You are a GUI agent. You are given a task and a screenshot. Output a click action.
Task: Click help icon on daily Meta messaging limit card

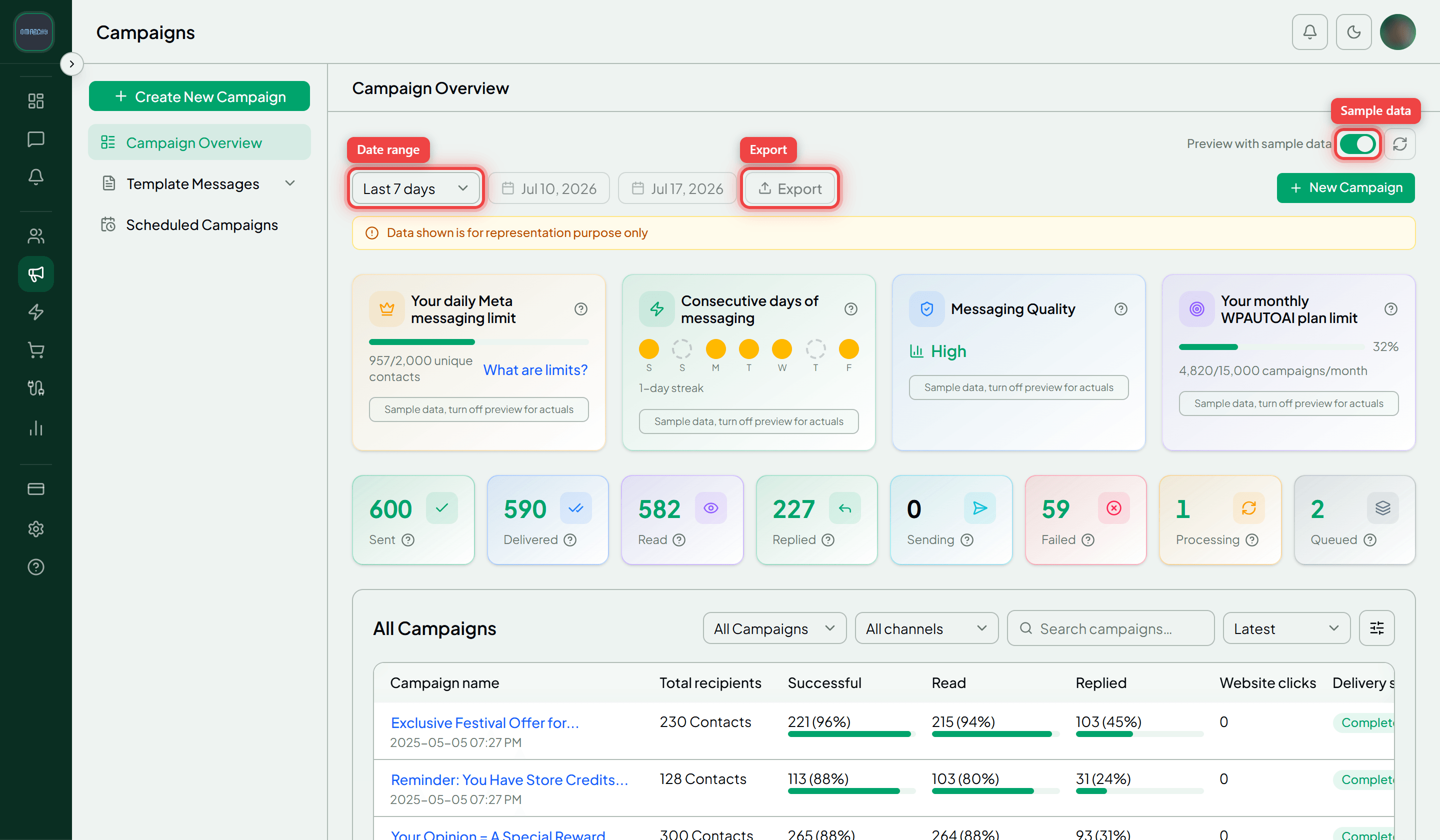(x=580, y=309)
